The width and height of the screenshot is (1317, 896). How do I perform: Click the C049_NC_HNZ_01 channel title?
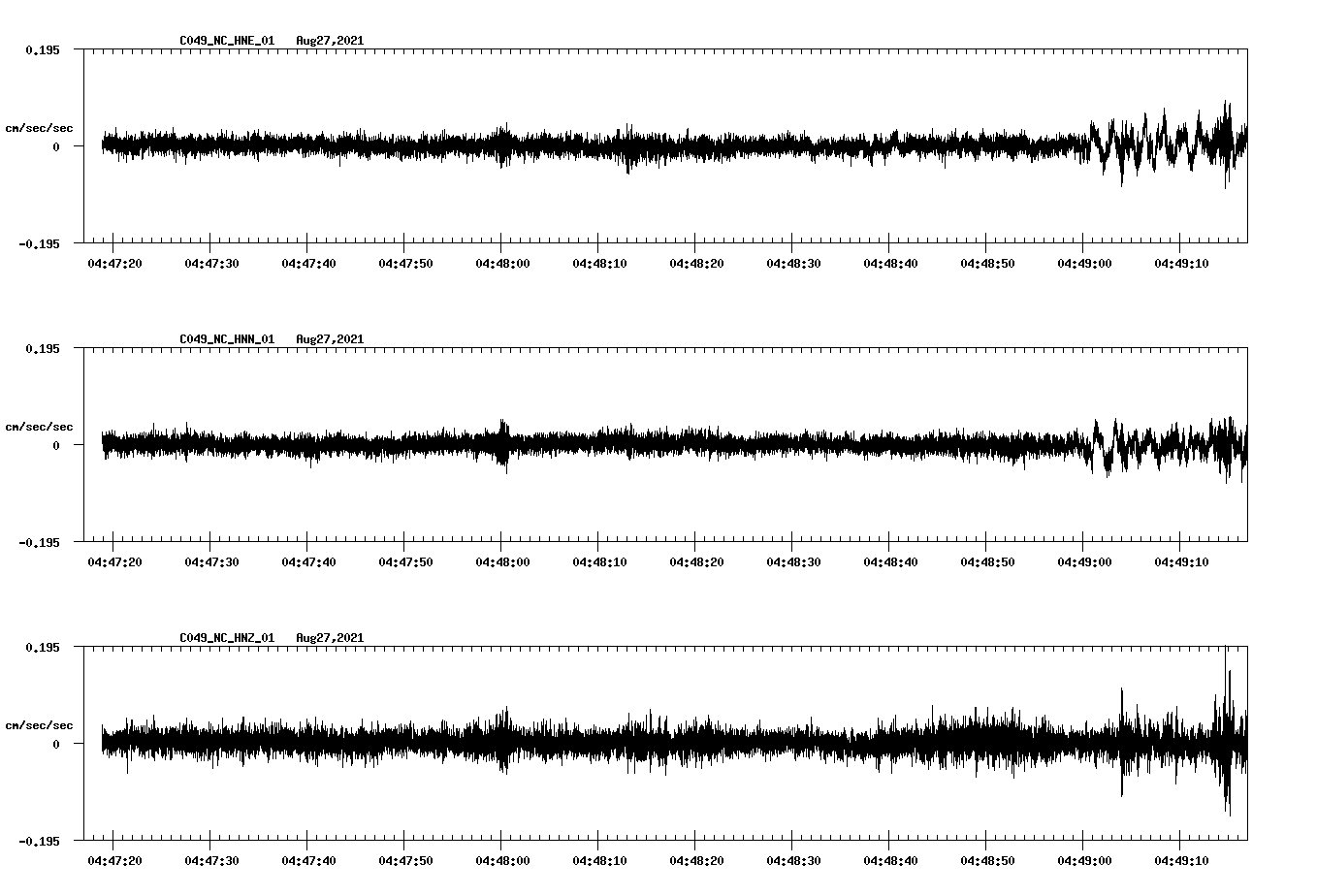coord(227,638)
